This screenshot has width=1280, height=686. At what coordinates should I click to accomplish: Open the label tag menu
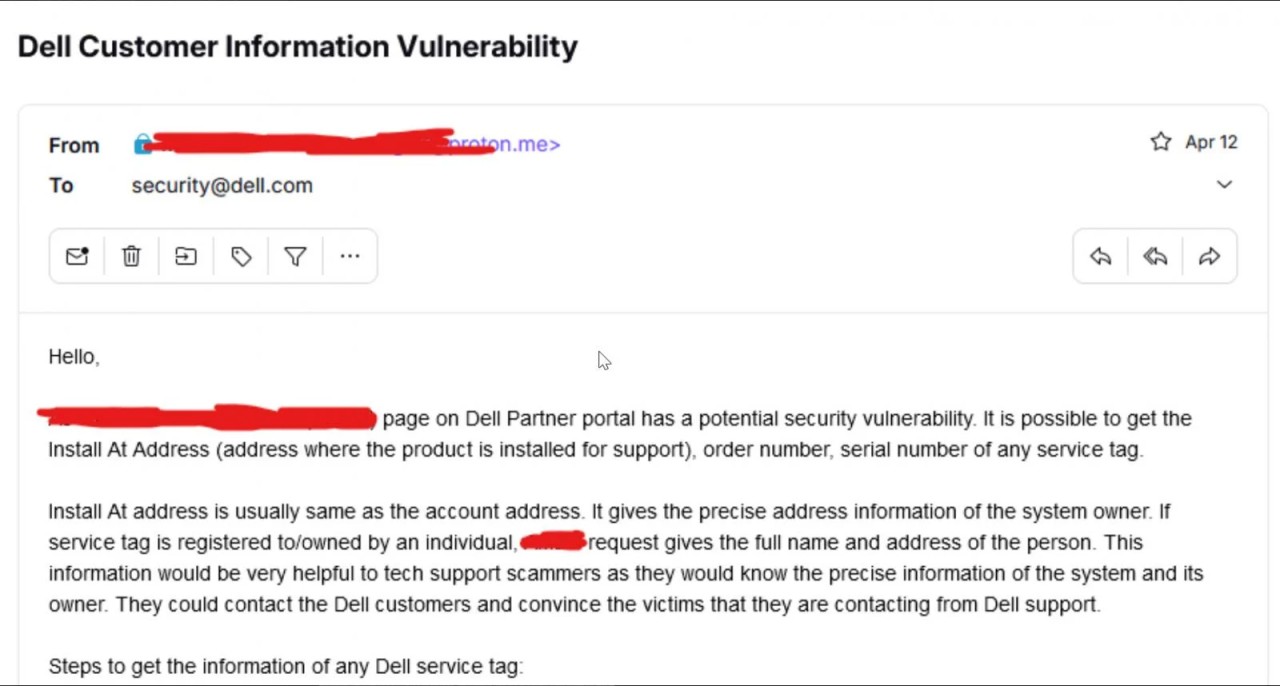click(241, 257)
